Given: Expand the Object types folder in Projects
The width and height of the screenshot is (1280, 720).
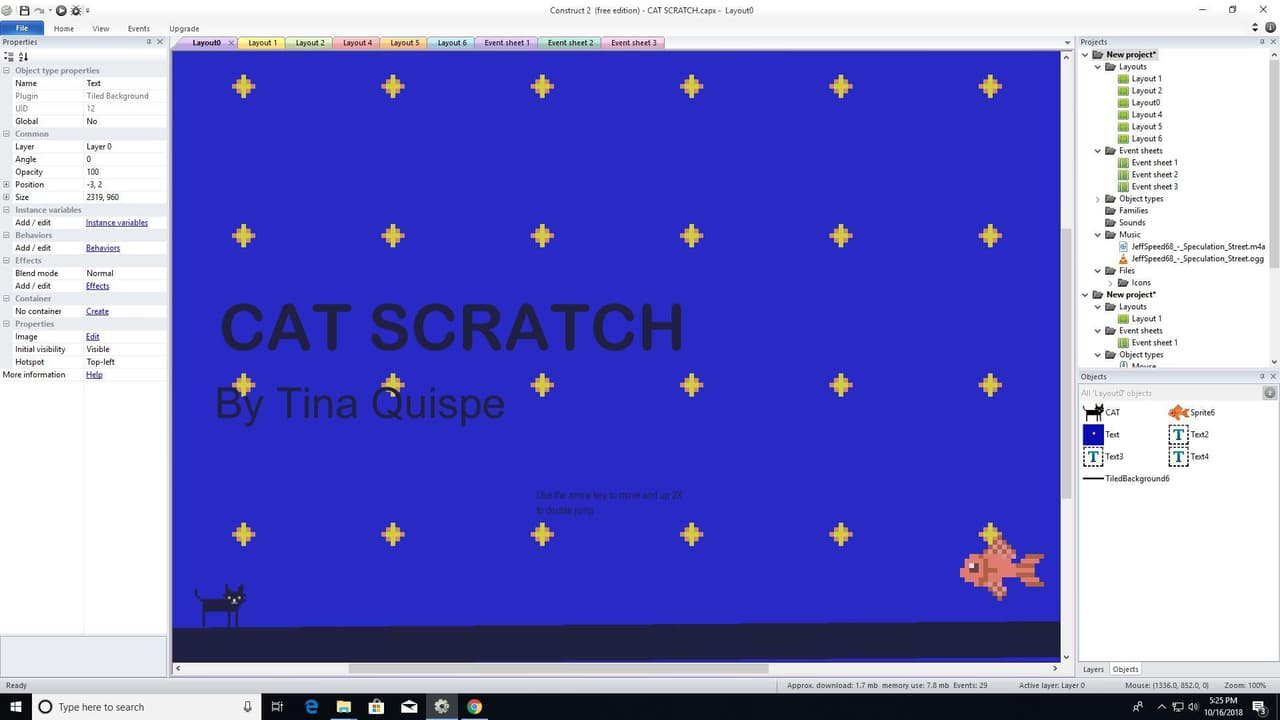Looking at the screenshot, I should coord(1098,199).
